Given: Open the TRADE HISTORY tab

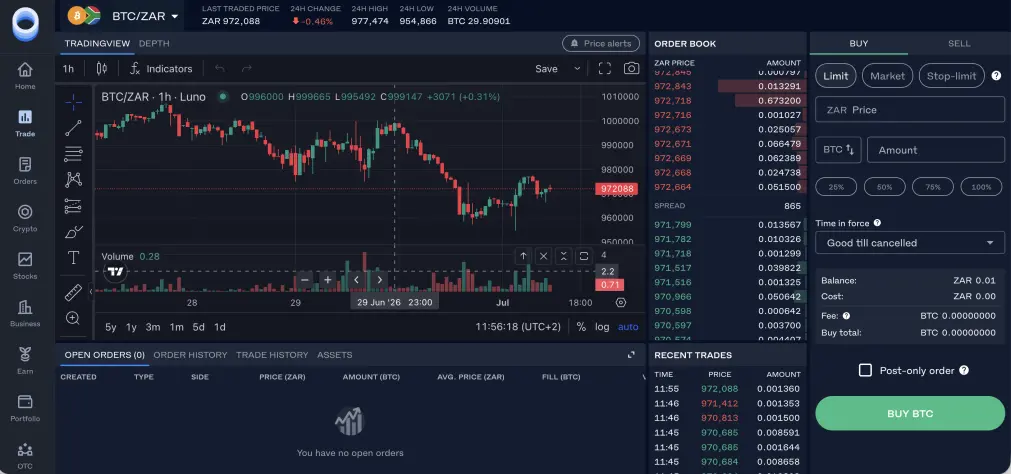Looking at the screenshot, I should [272, 355].
